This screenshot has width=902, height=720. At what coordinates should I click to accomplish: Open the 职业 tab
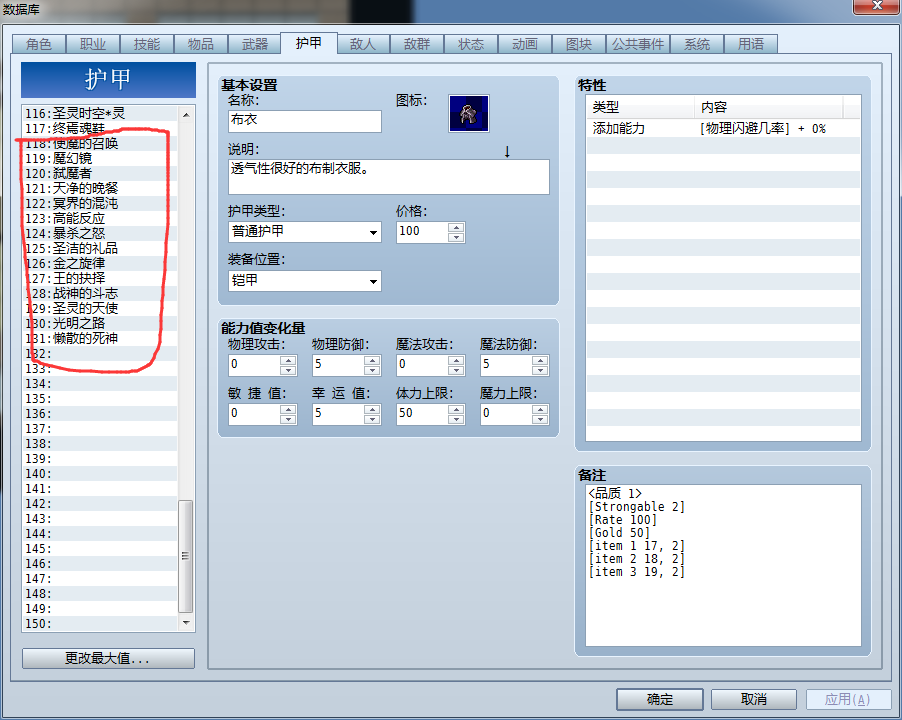(93, 44)
